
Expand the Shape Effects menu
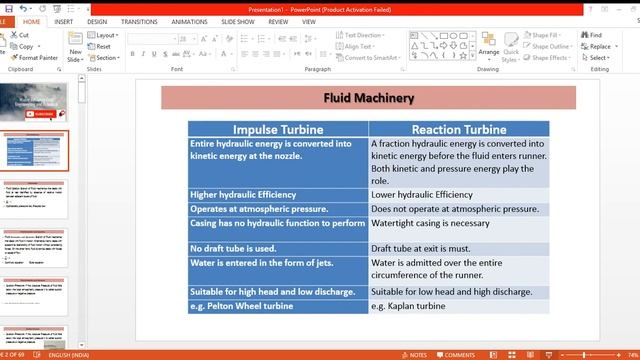pos(547,58)
